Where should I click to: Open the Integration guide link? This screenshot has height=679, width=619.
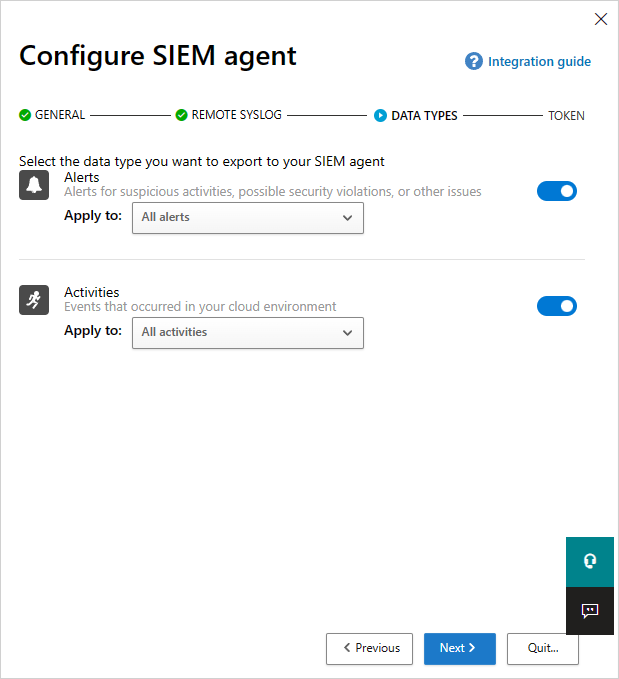point(539,62)
